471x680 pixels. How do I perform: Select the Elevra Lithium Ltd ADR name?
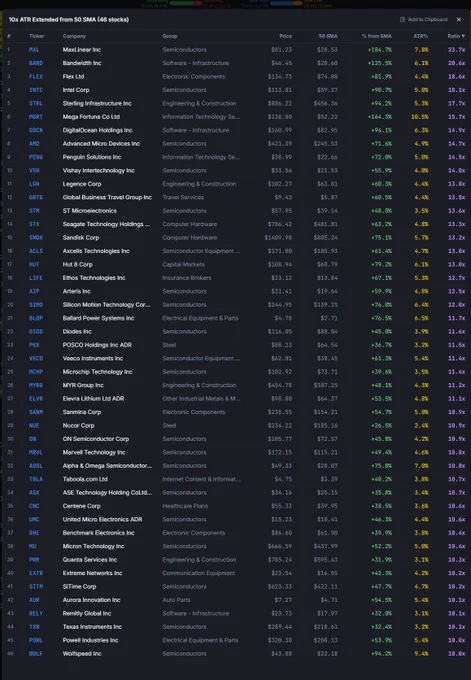(93, 399)
